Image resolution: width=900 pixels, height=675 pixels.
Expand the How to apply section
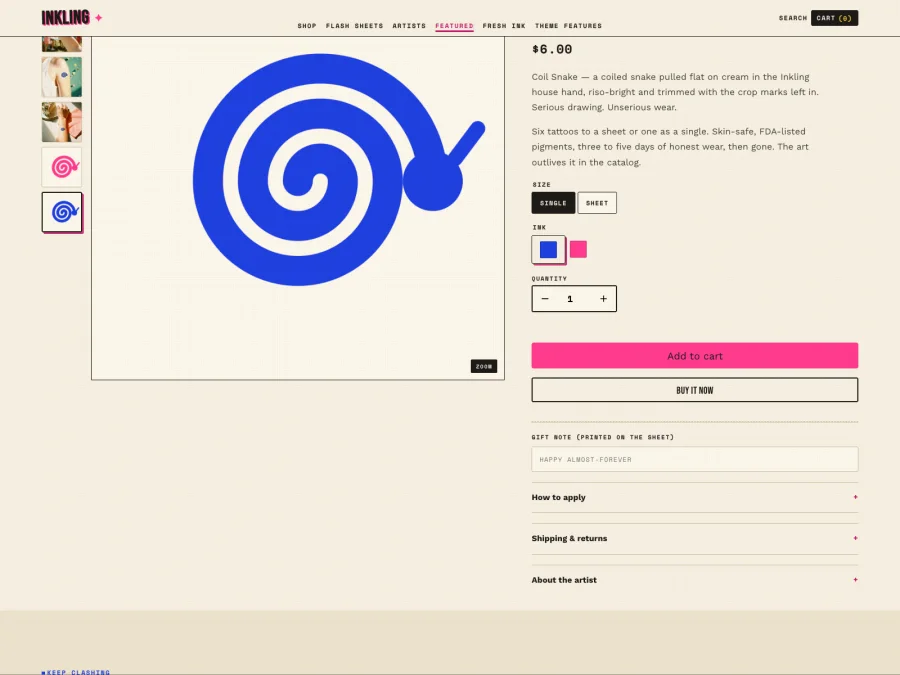coord(695,497)
